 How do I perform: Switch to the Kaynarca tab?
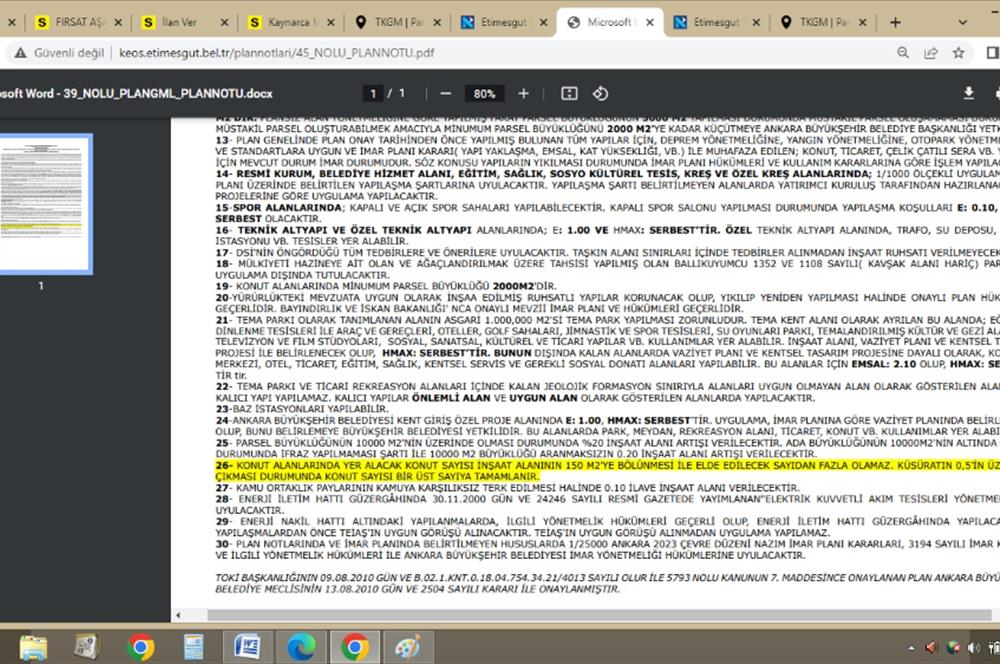pyautogui.click(x=285, y=22)
